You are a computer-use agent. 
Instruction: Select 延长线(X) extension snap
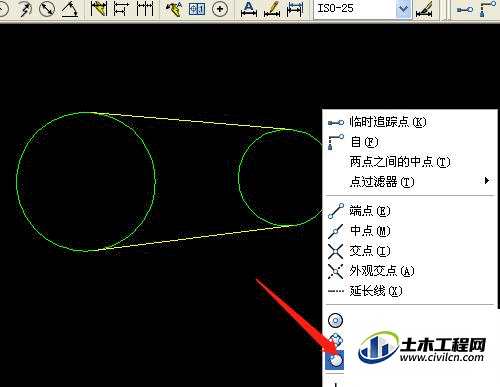(410, 291)
